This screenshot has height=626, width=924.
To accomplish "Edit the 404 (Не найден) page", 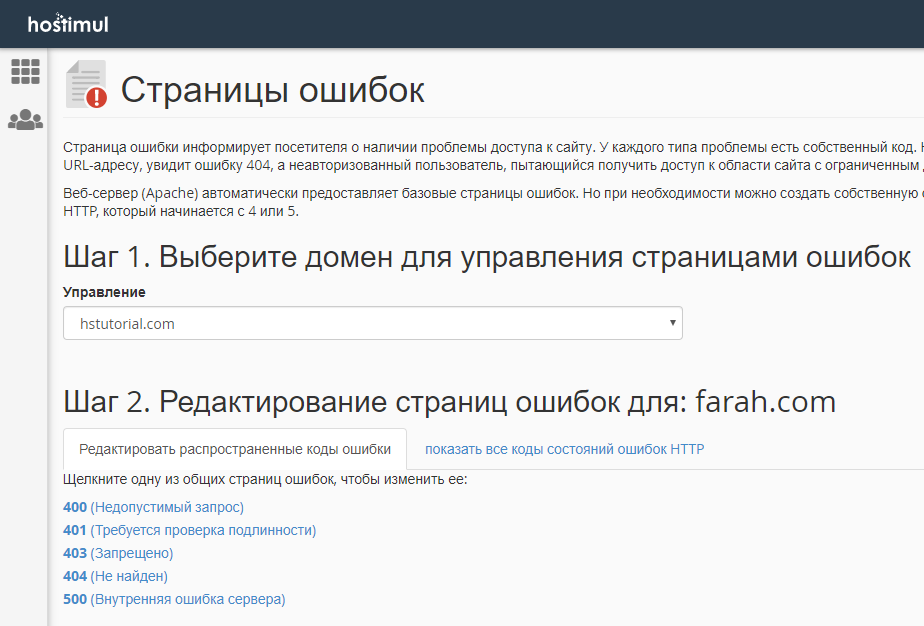I will (x=115, y=576).
